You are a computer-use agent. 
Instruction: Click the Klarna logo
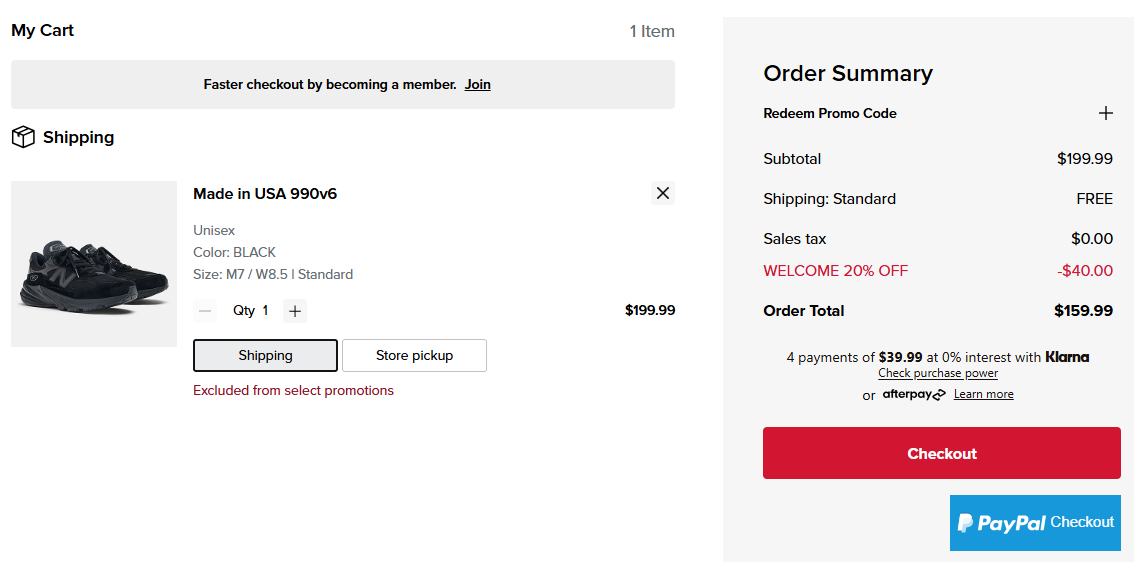tap(1067, 357)
